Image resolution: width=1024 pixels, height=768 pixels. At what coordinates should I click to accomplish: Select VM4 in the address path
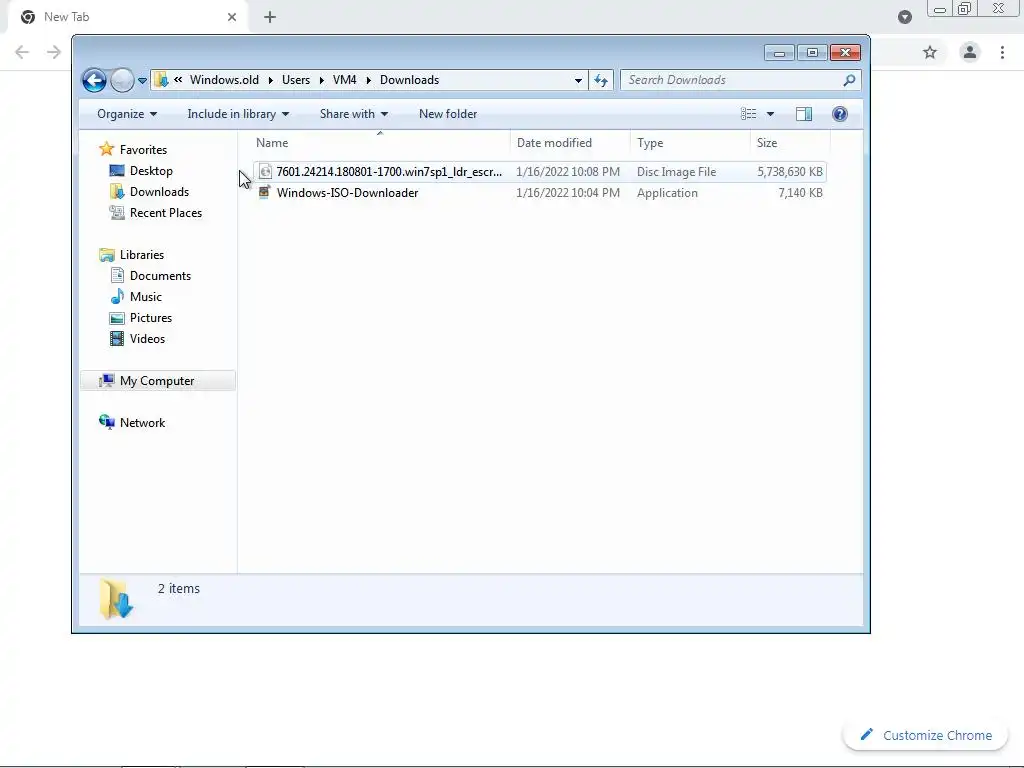(x=344, y=80)
